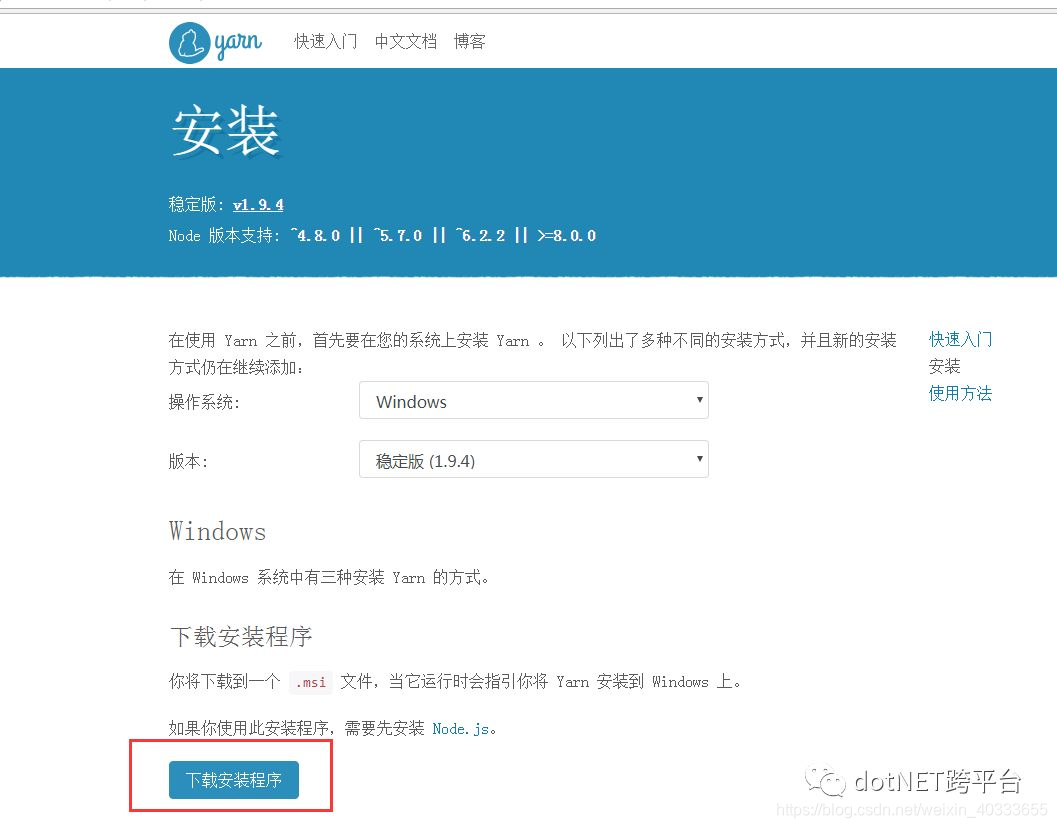Select 安装 in the right sidebar
The width and height of the screenshot is (1057, 828).
point(944,366)
